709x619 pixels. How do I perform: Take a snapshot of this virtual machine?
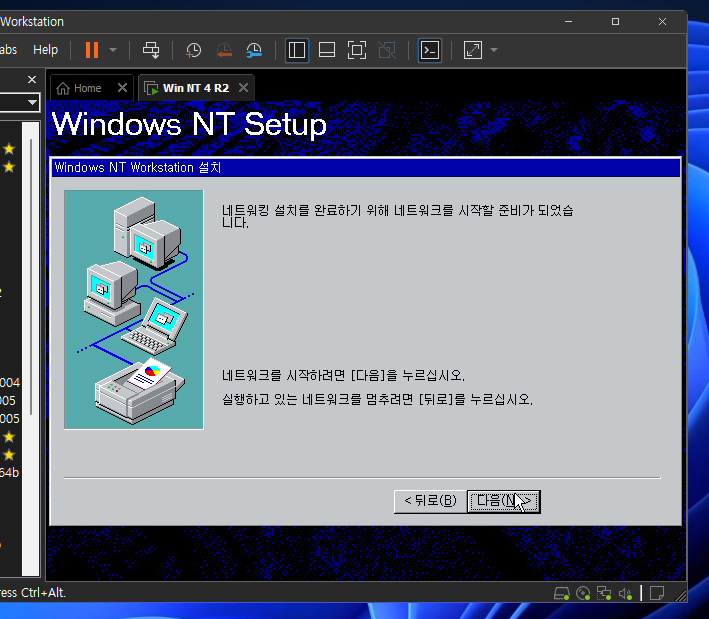pyautogui.click(x=194, y=50)
